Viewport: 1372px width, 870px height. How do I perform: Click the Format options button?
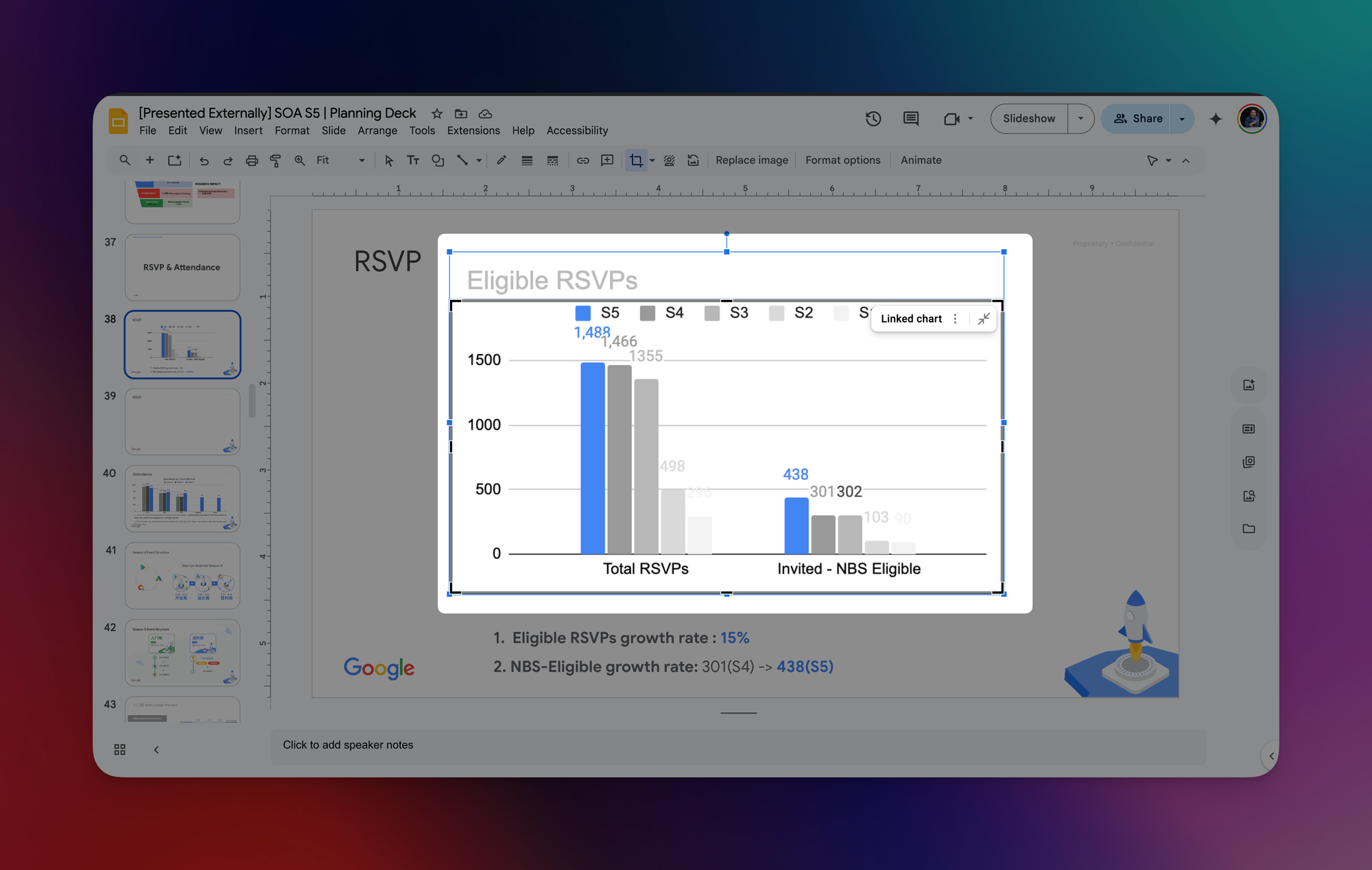pos(842,161)
